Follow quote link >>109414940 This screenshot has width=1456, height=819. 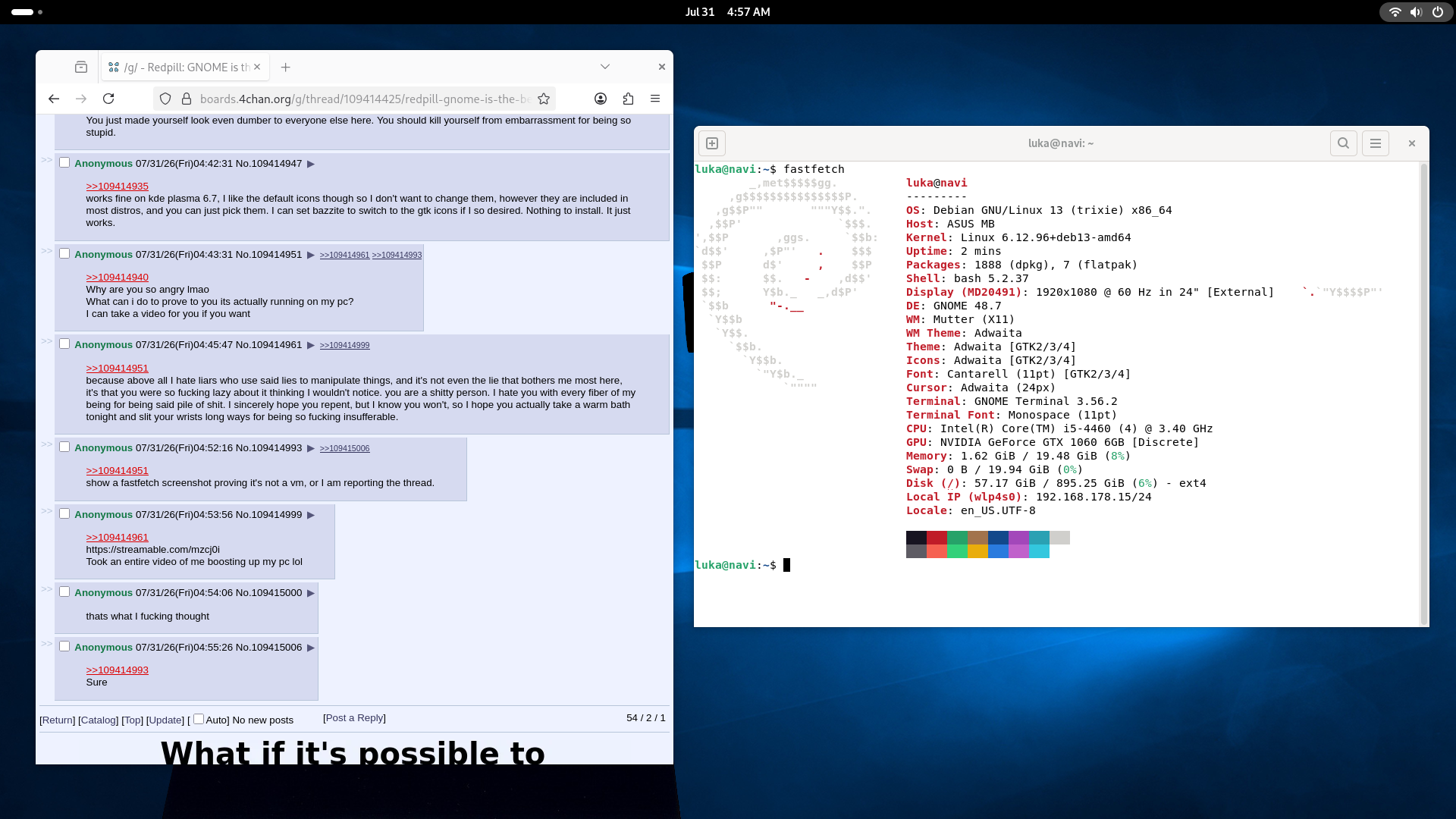pyautogui.click(x=118, y=278)
